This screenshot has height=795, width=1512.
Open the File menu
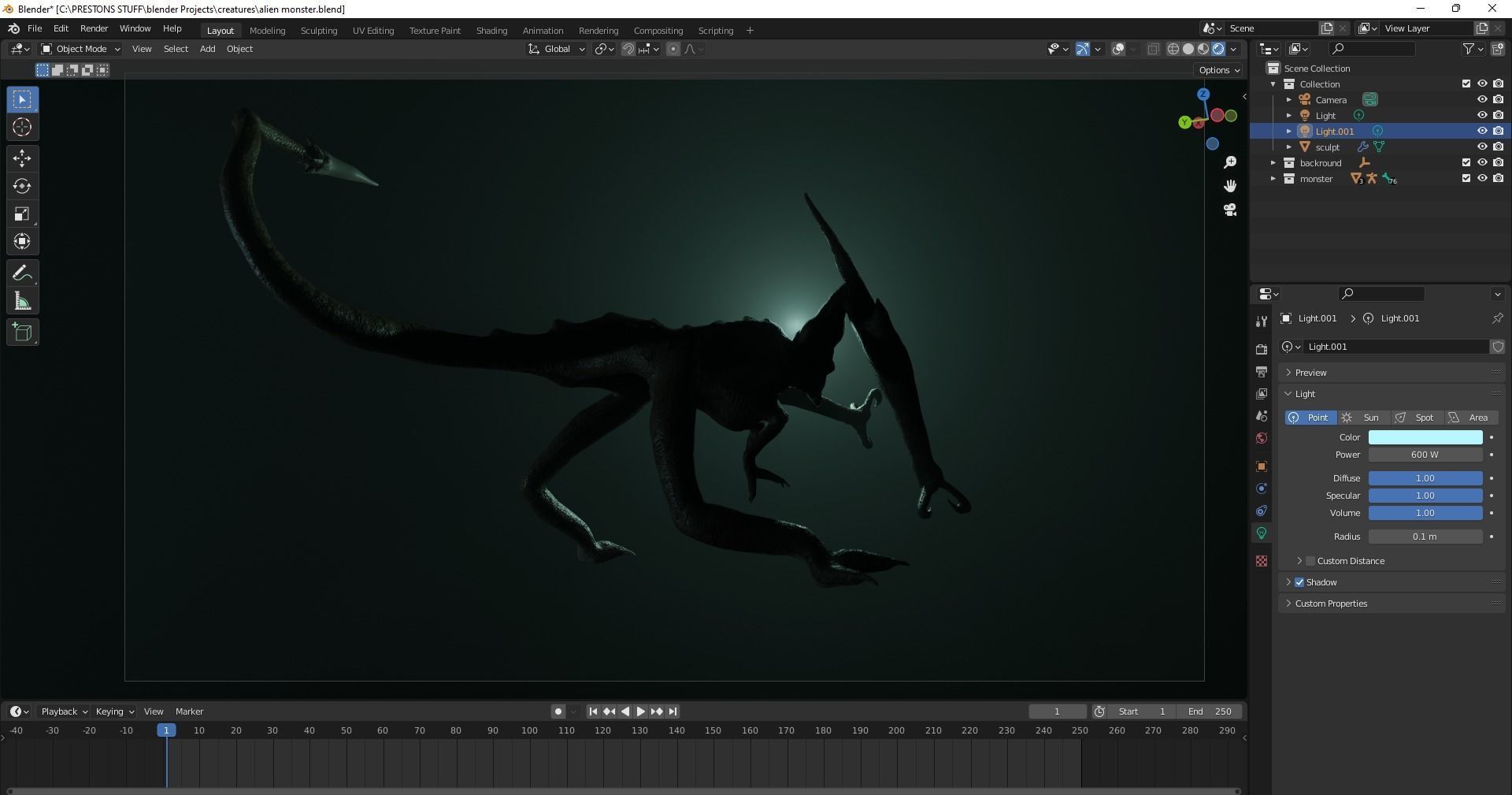point(35,28)
